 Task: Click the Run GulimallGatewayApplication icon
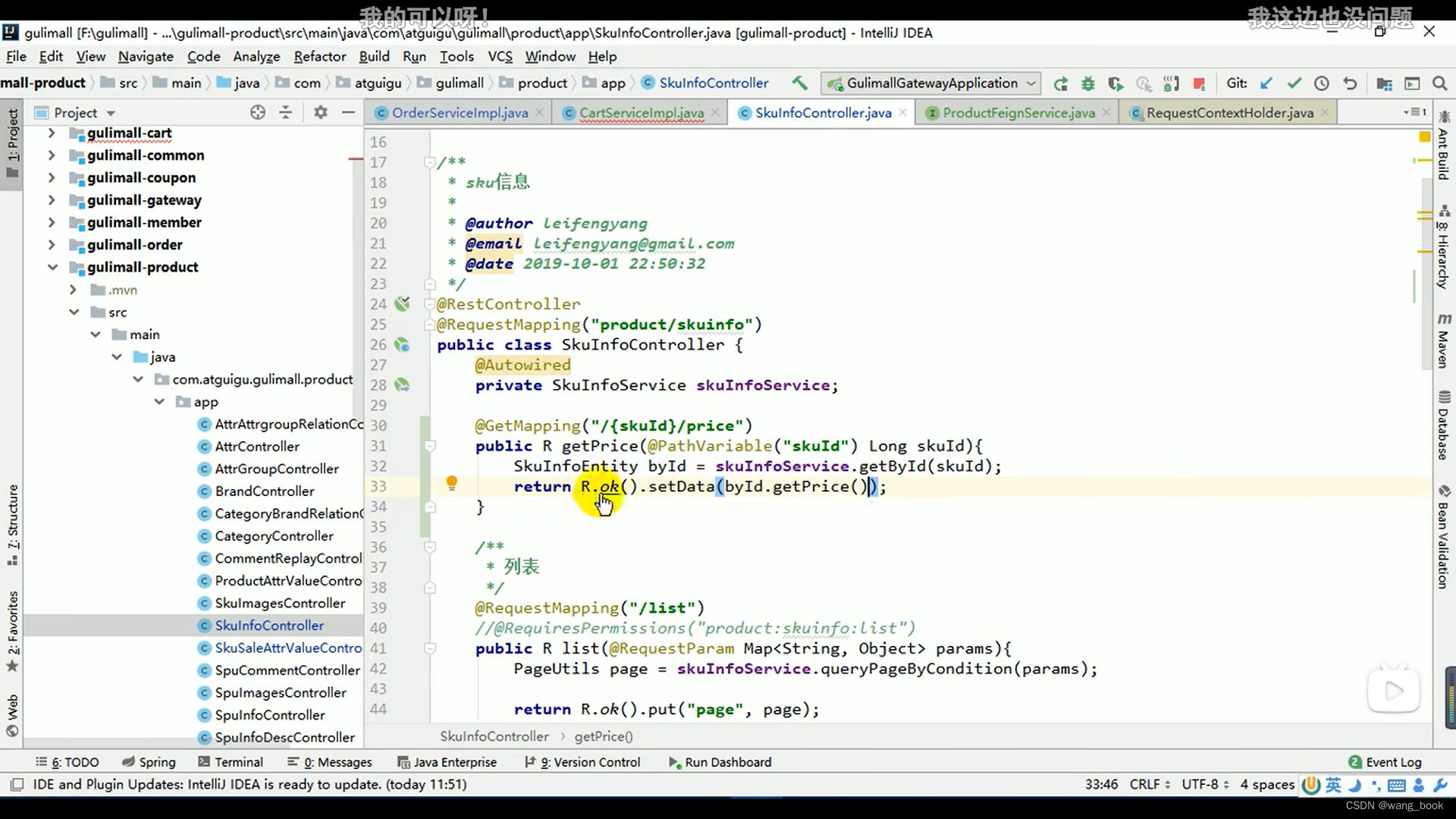[1061, 83]
